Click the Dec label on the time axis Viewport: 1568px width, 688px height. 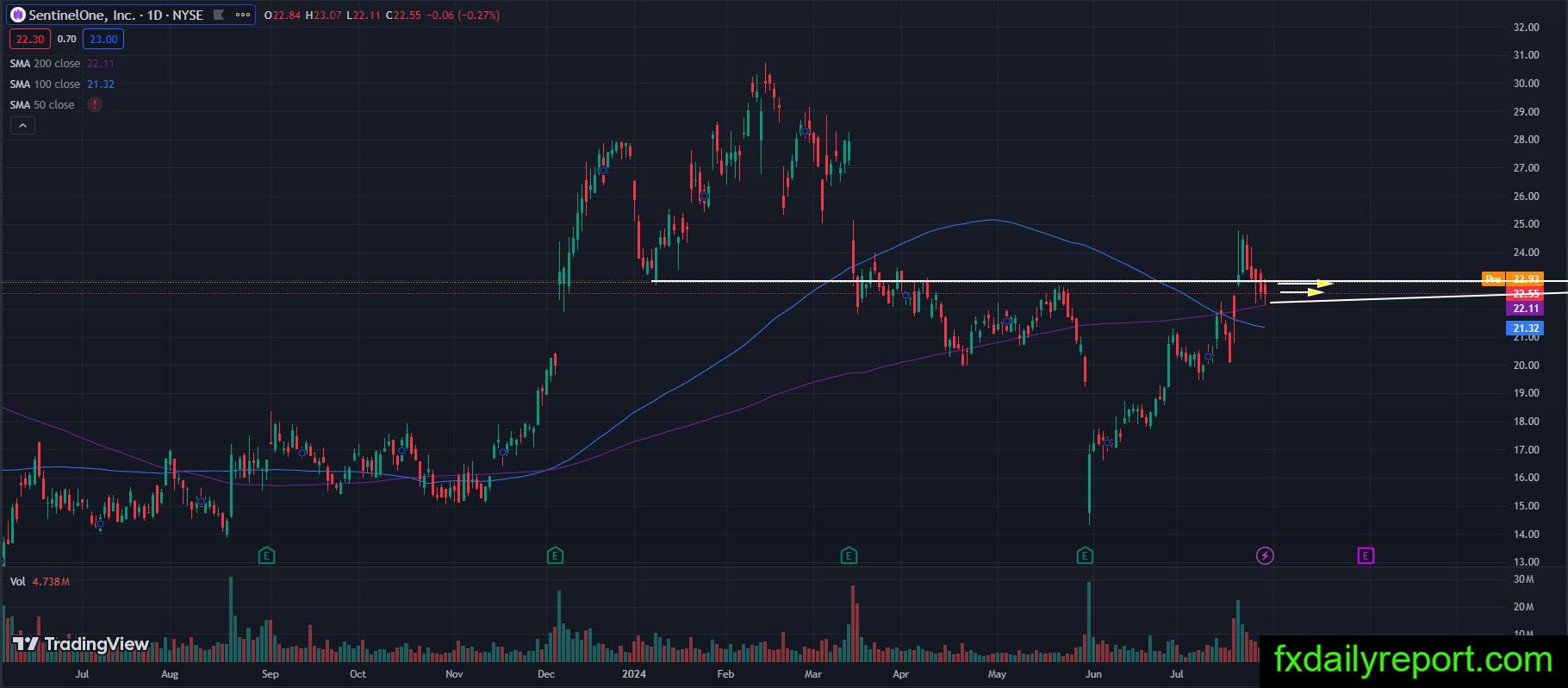545,674
